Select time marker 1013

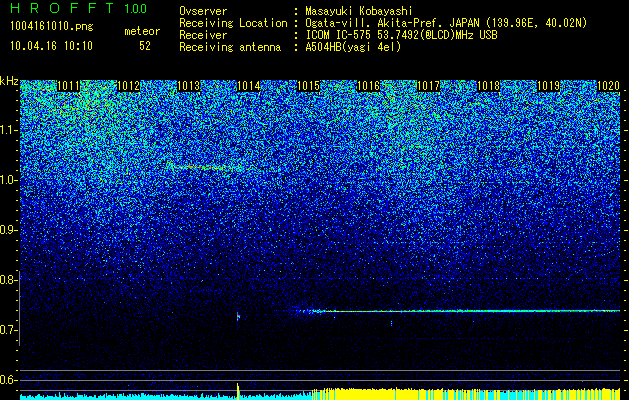click(189, 86)
